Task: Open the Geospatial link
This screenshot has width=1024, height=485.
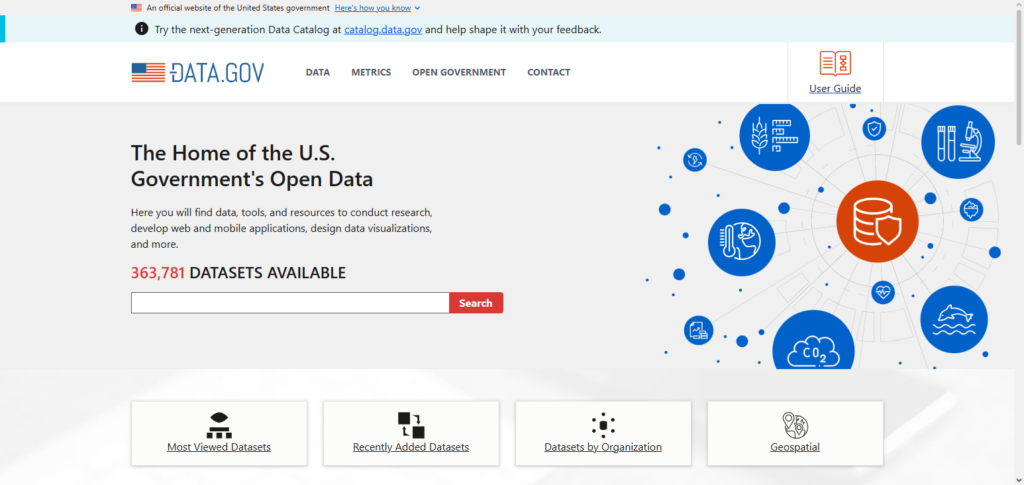Action: pyautogui.click(x=795, y=447)
